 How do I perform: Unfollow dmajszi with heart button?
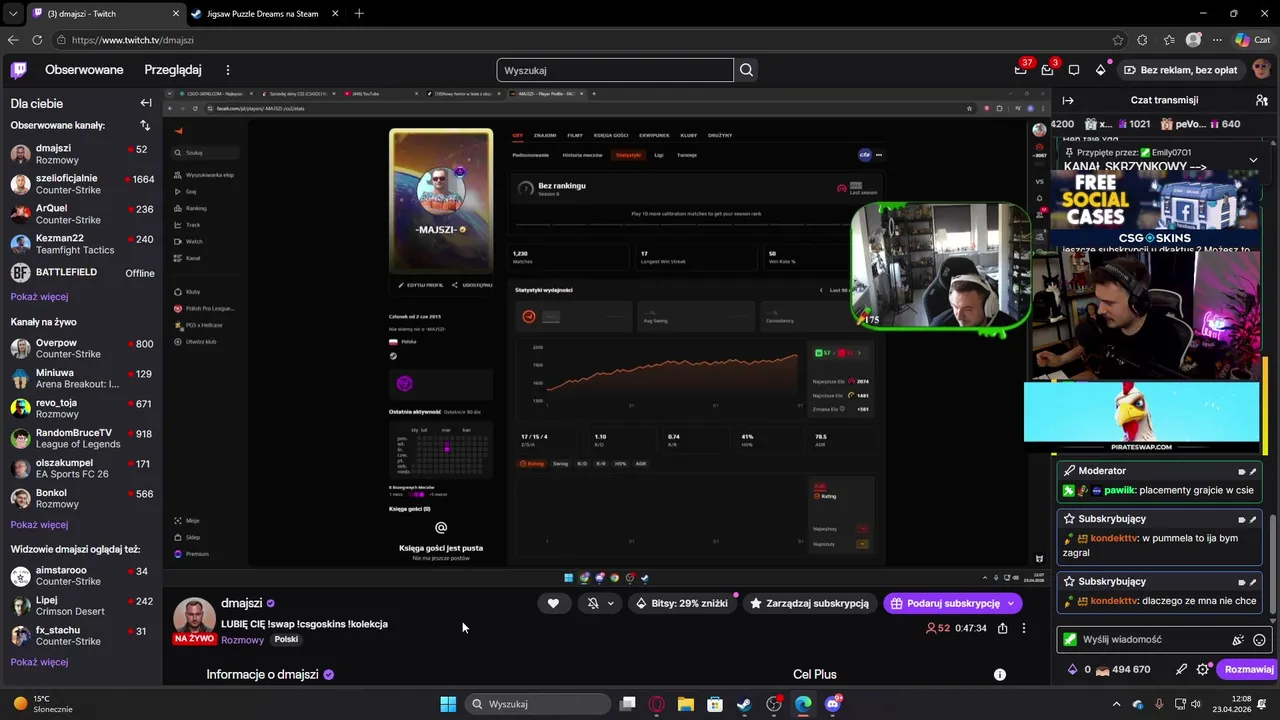(x=553, y=603)
